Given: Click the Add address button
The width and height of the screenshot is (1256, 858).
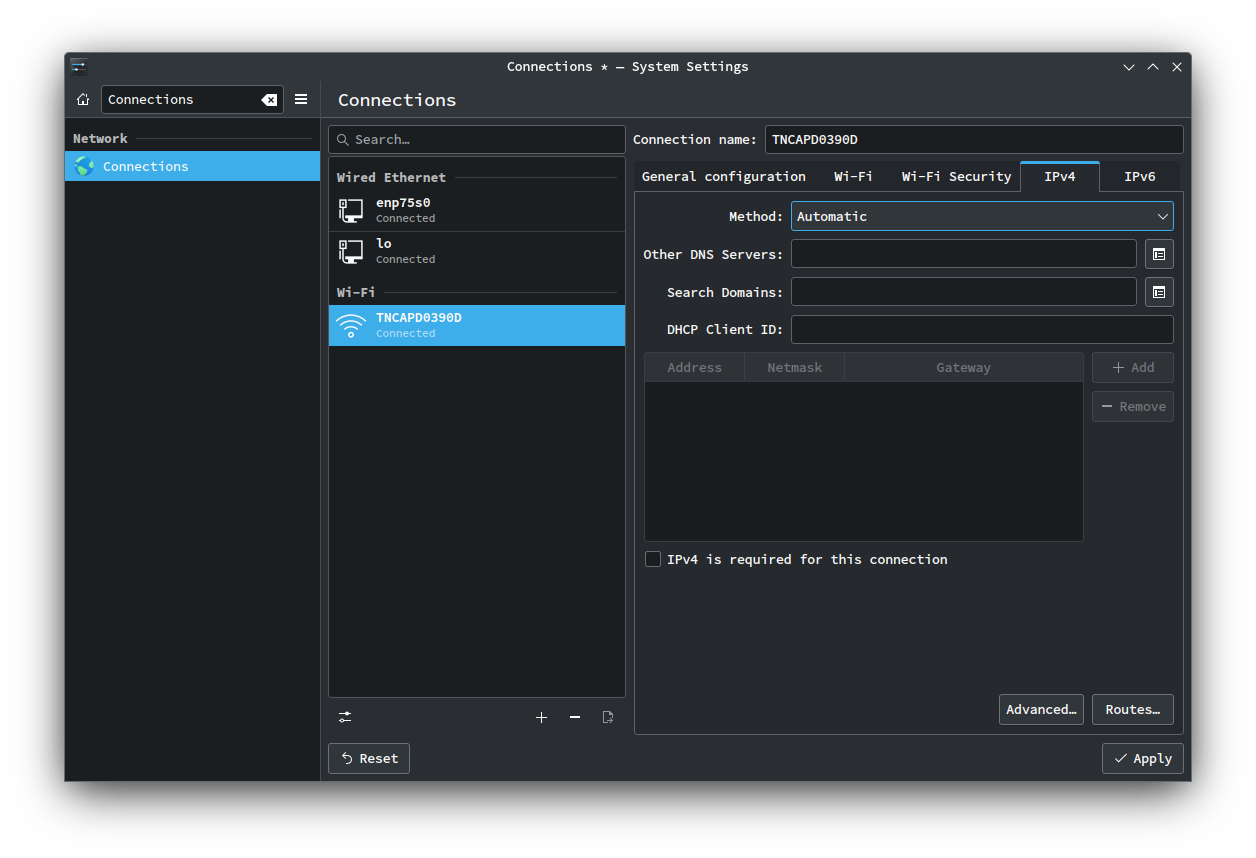Looking at the screenshot, I should pyautogui.click(x=1133, y=367).
